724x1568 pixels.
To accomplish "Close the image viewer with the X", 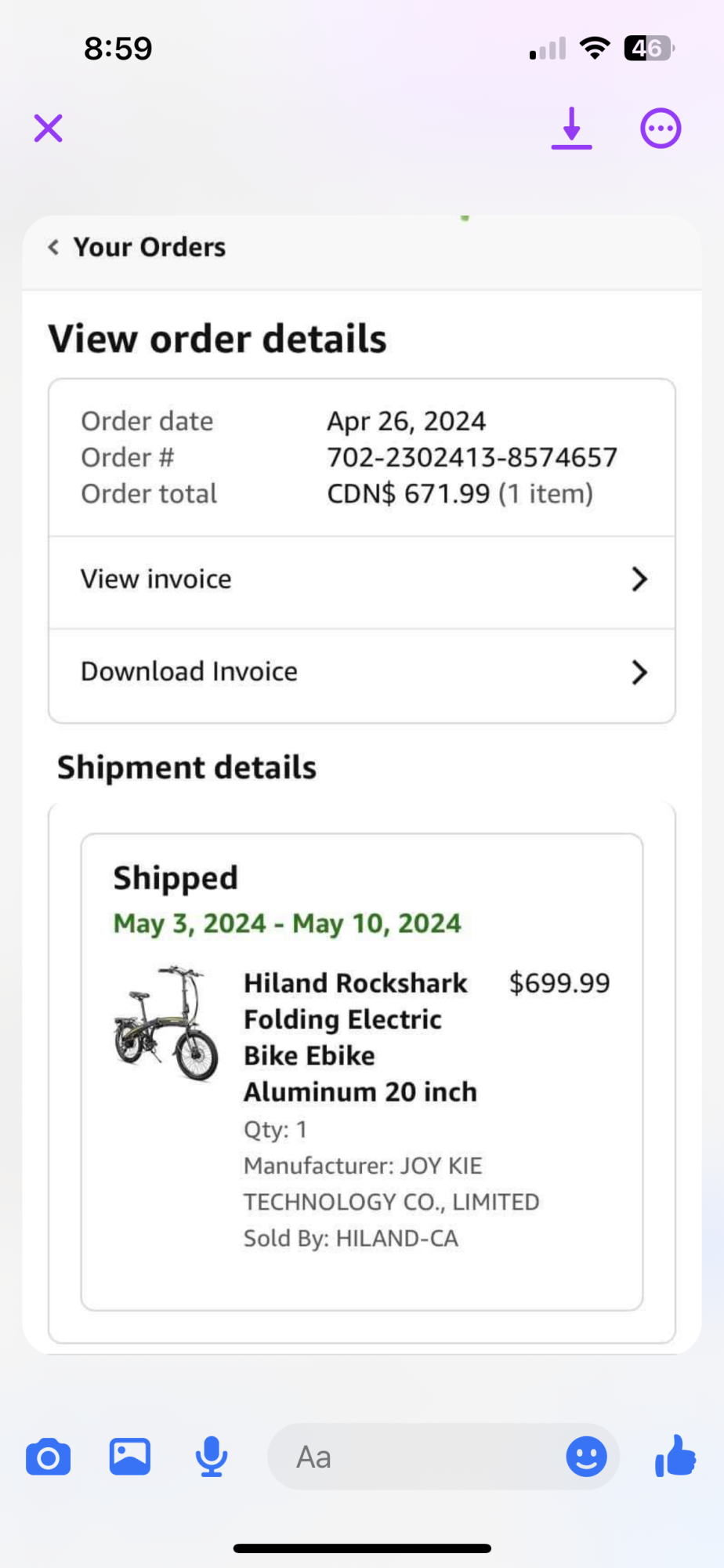I will tap(49, 128).
